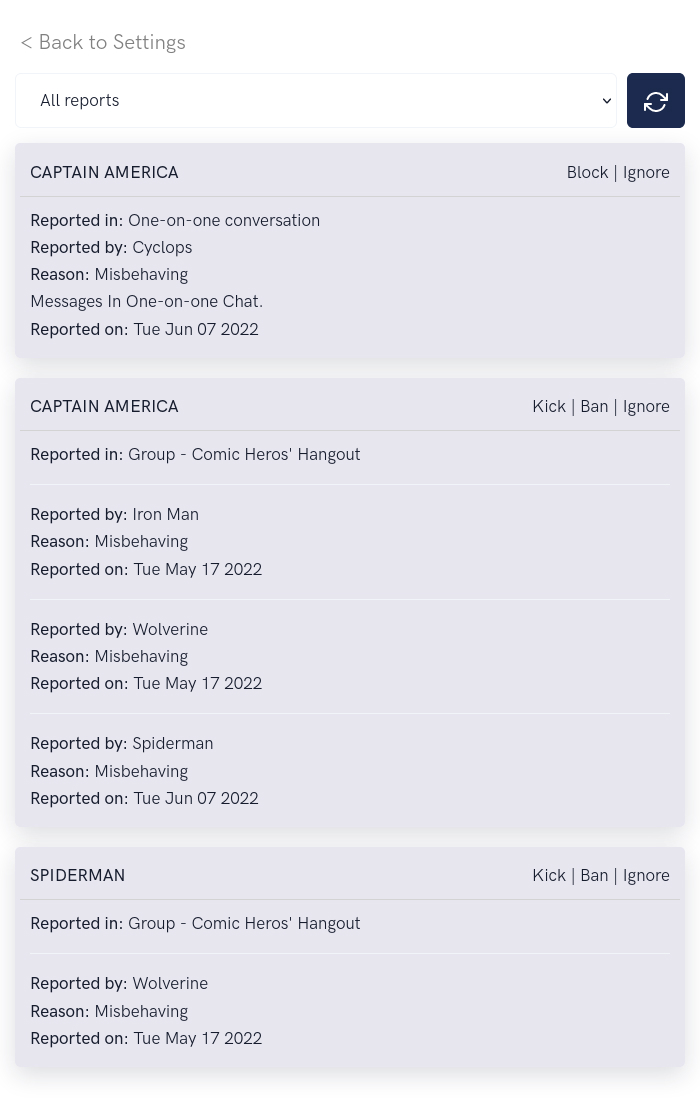Viewport: 700px width, 1102px height.
Task: Click the refresh reports icon button
Action: pyautogui.click(x=655, y=101)
